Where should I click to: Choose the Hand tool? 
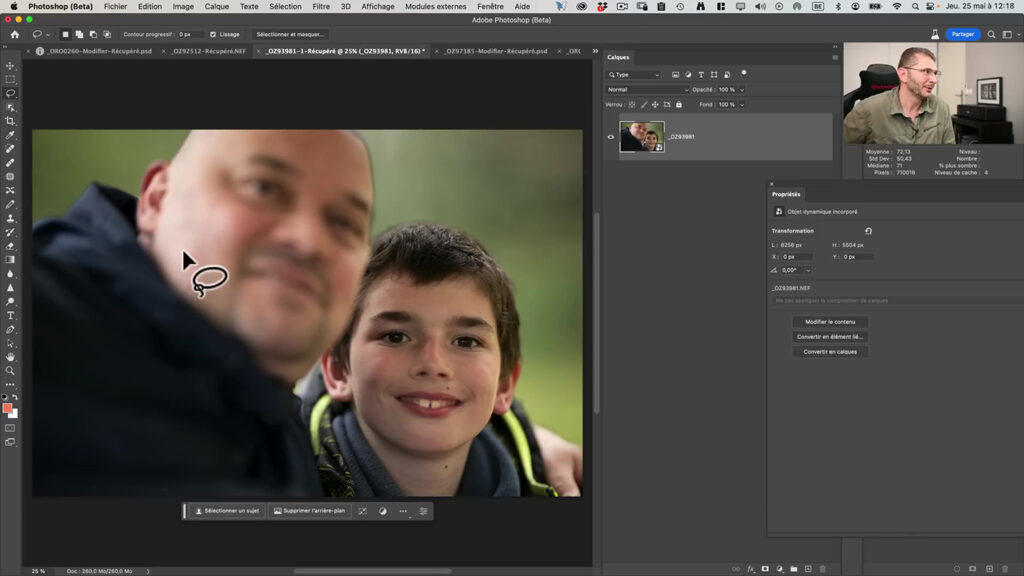(x=11, y=356)
